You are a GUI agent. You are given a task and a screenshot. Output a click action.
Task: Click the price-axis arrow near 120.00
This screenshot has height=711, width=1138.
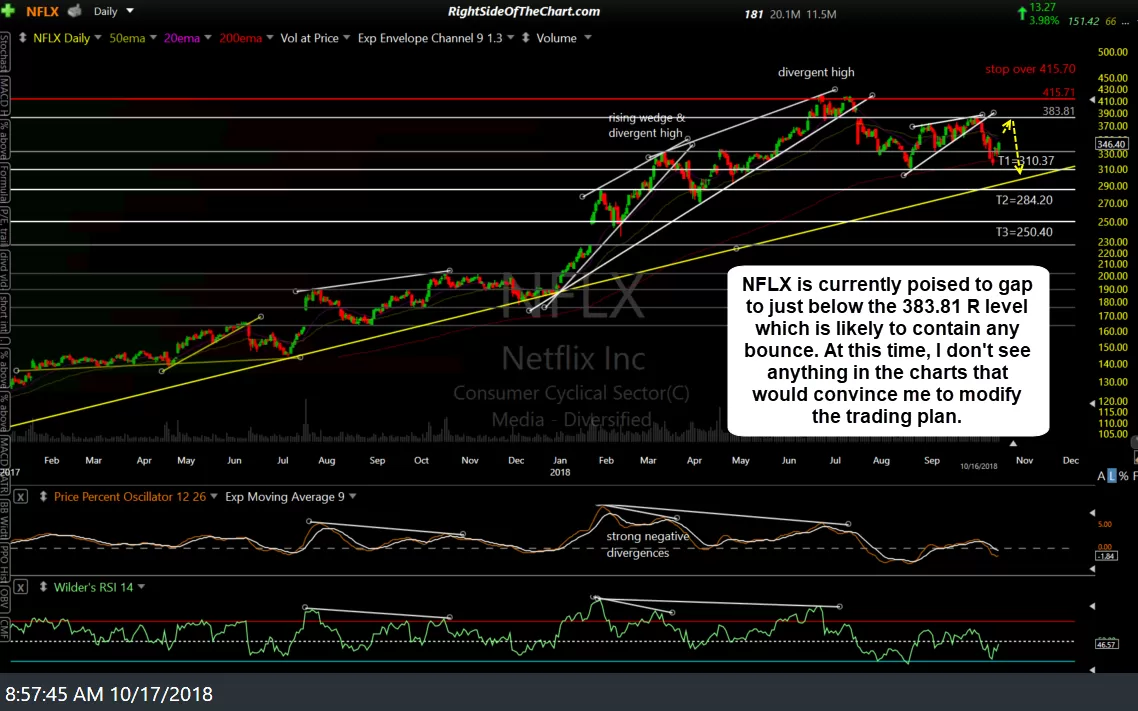point(1092,403)
